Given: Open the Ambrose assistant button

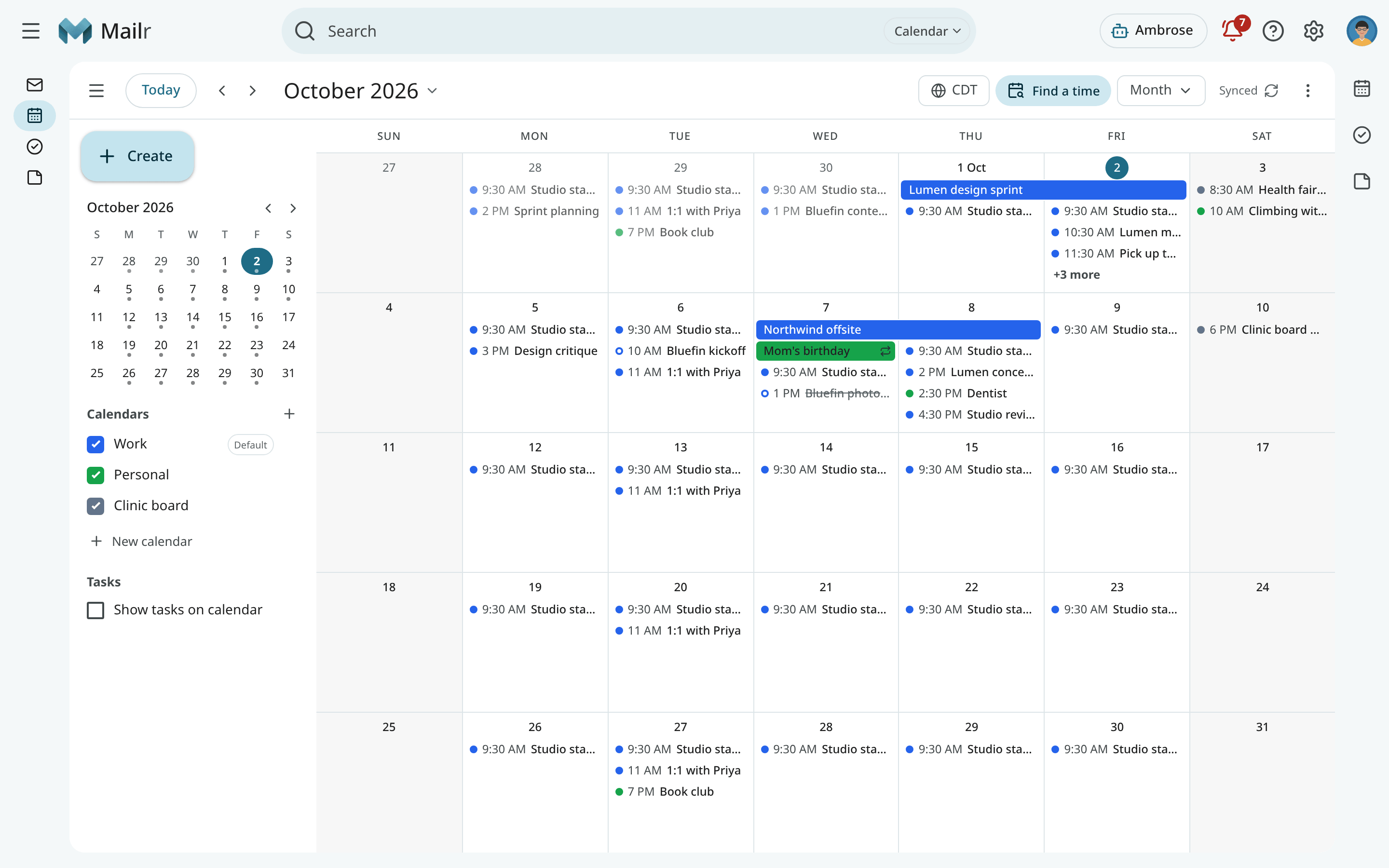Looking at the screenshot, I should (x=1153, y=31).
